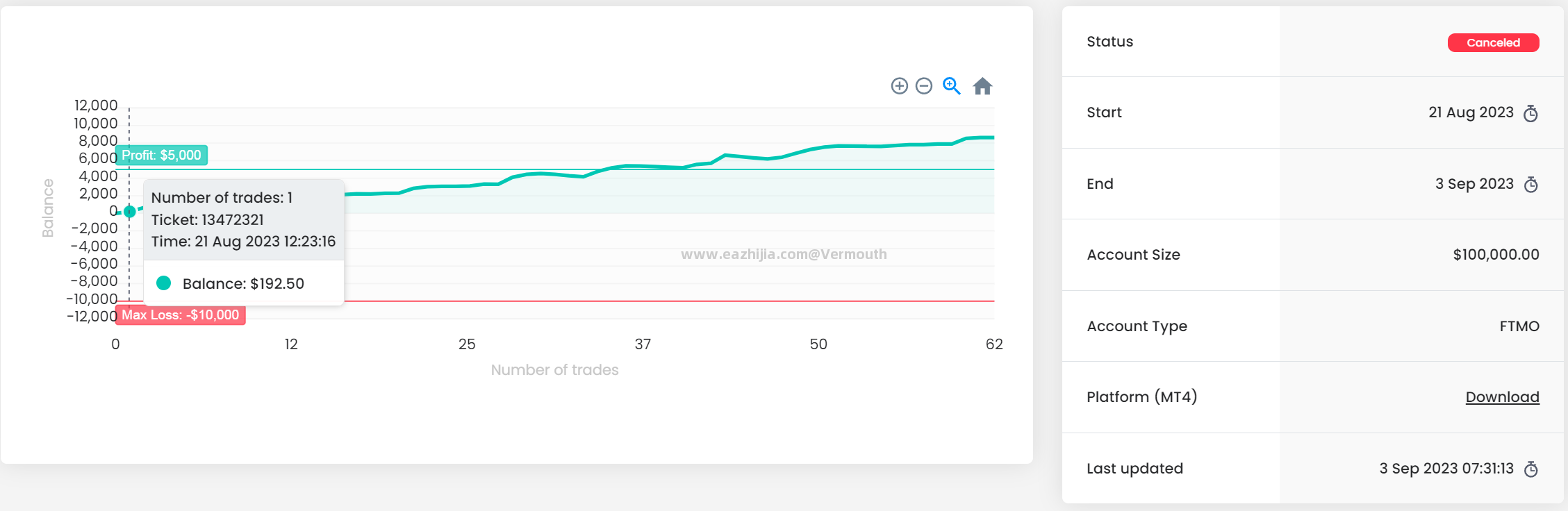
Task: Click the zoom out chart icon
Action: 924,86
